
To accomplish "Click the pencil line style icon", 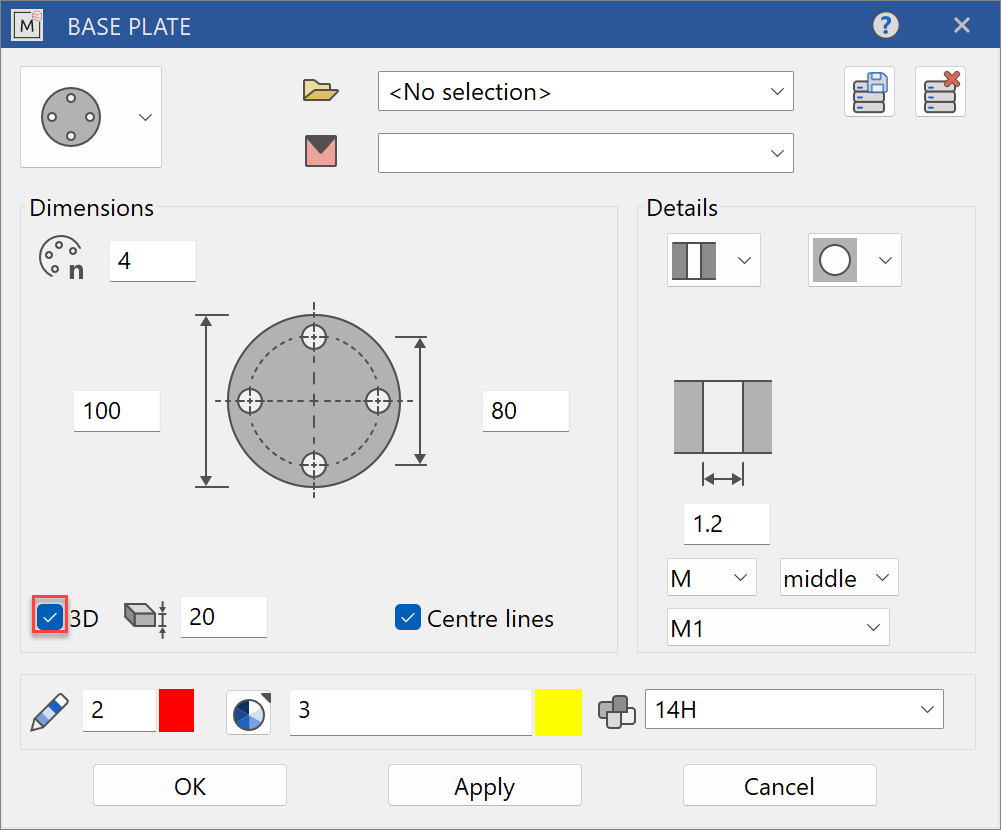I will tap(50, 711).
